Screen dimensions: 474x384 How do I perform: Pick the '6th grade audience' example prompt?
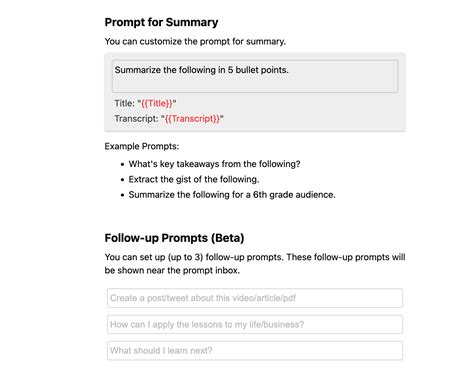tap(232, 195)
